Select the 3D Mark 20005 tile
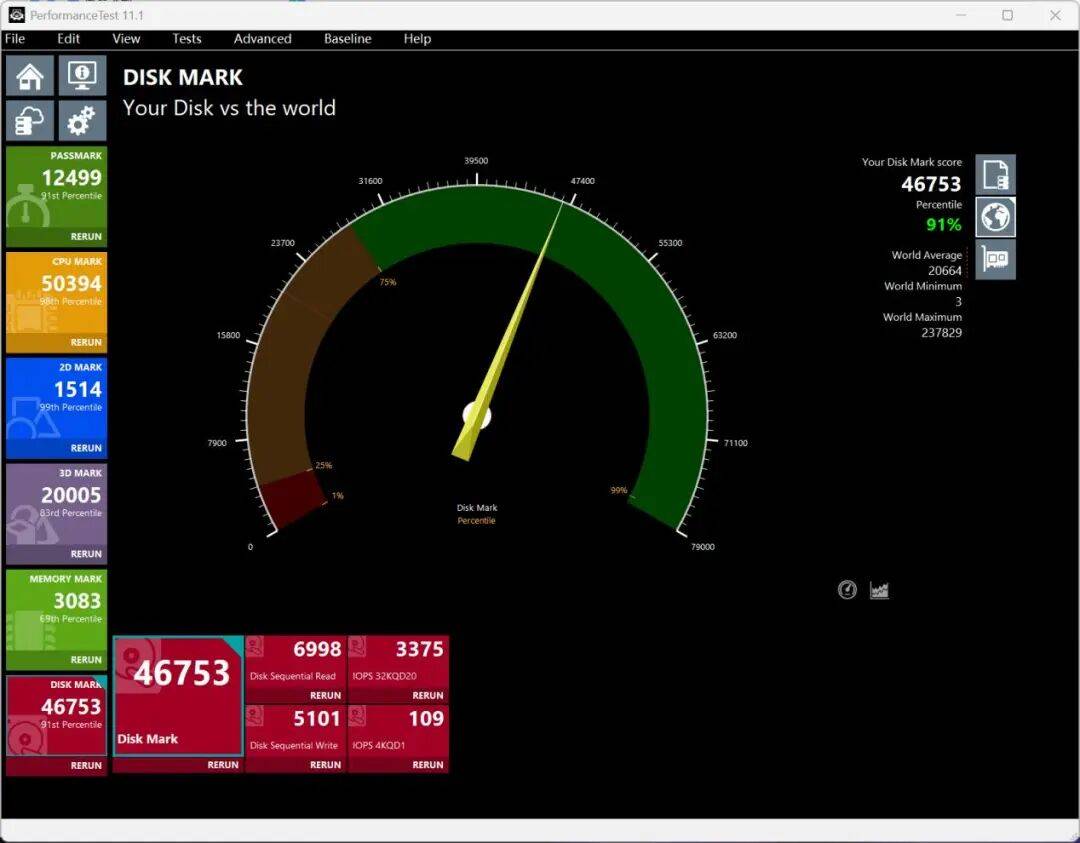The image size is (1080, 843). click(56, 505)
